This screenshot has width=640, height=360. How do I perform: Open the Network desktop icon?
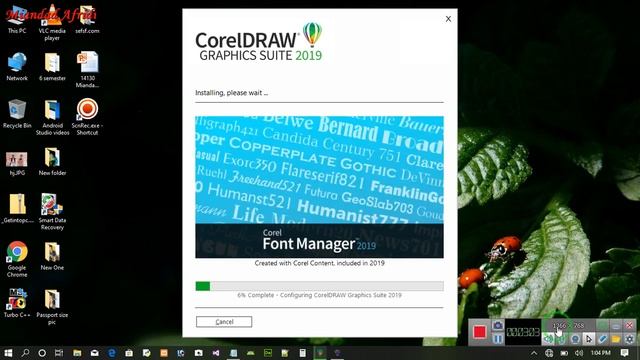click(x=17, y=67)
